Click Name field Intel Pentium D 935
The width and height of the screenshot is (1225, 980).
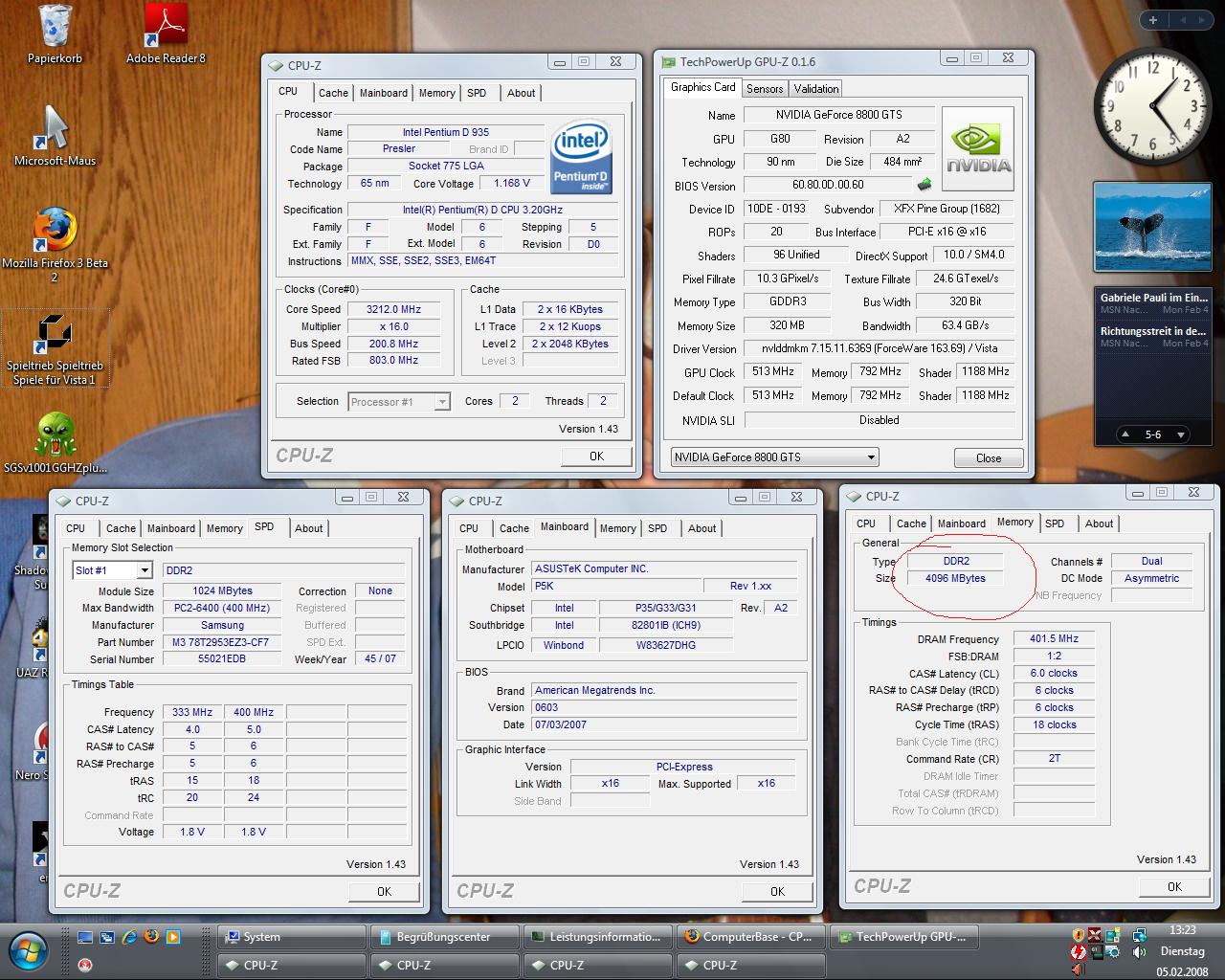445,132
